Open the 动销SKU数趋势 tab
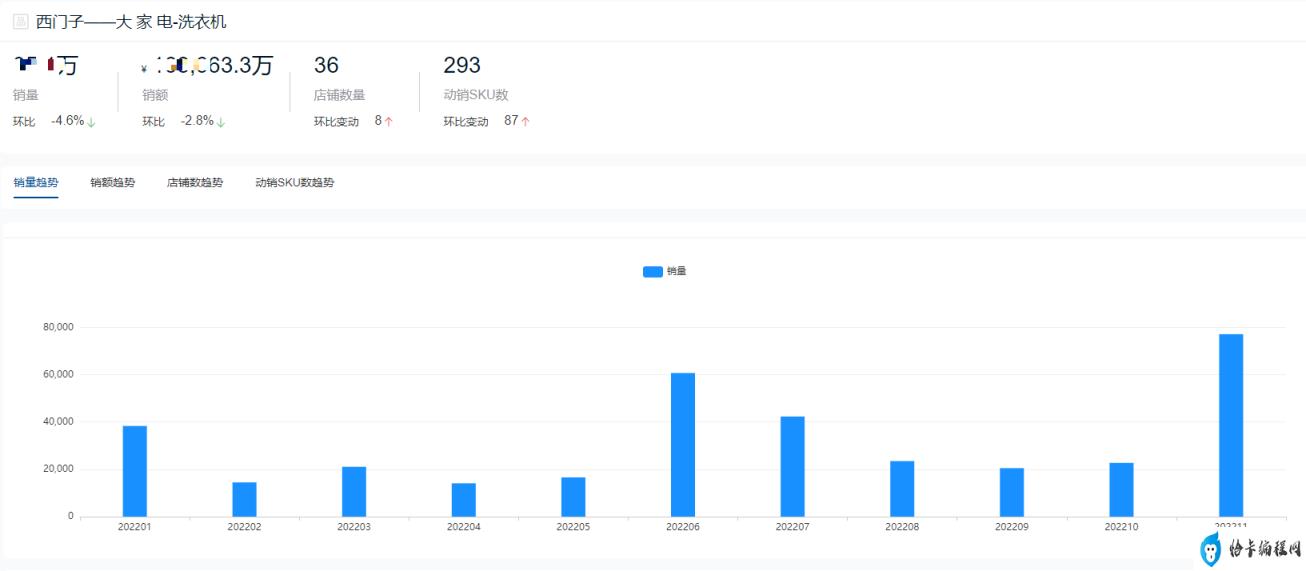The height and width of the screenshot is (571, 1306). [x=295, y=182]
